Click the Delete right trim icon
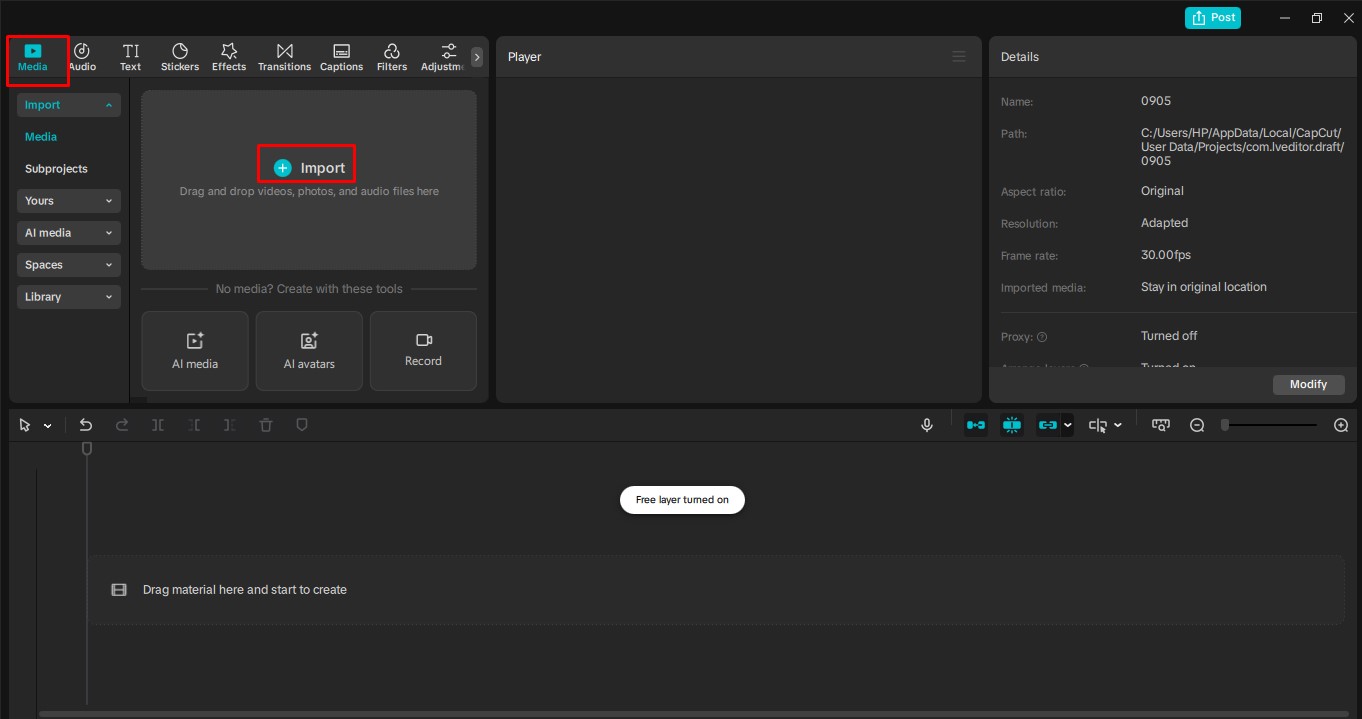 tap(230, 425)
